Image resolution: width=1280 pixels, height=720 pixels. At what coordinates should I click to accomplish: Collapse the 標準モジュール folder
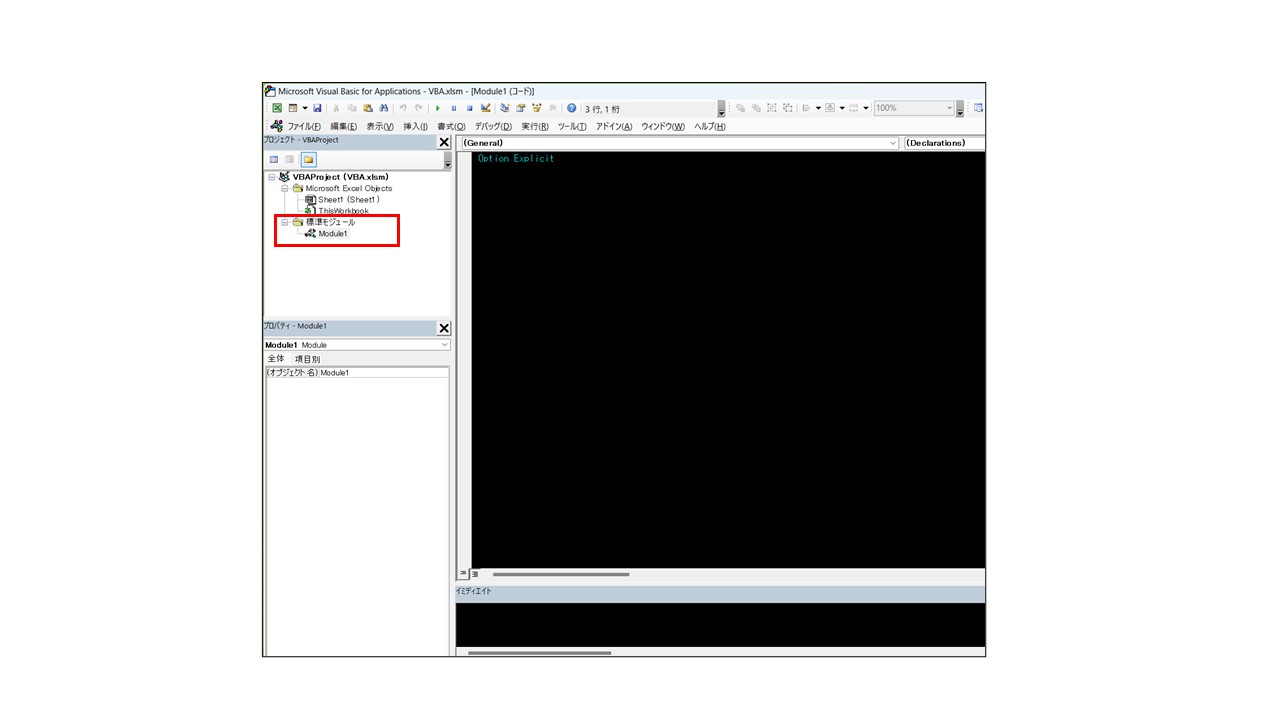[285, 222]
